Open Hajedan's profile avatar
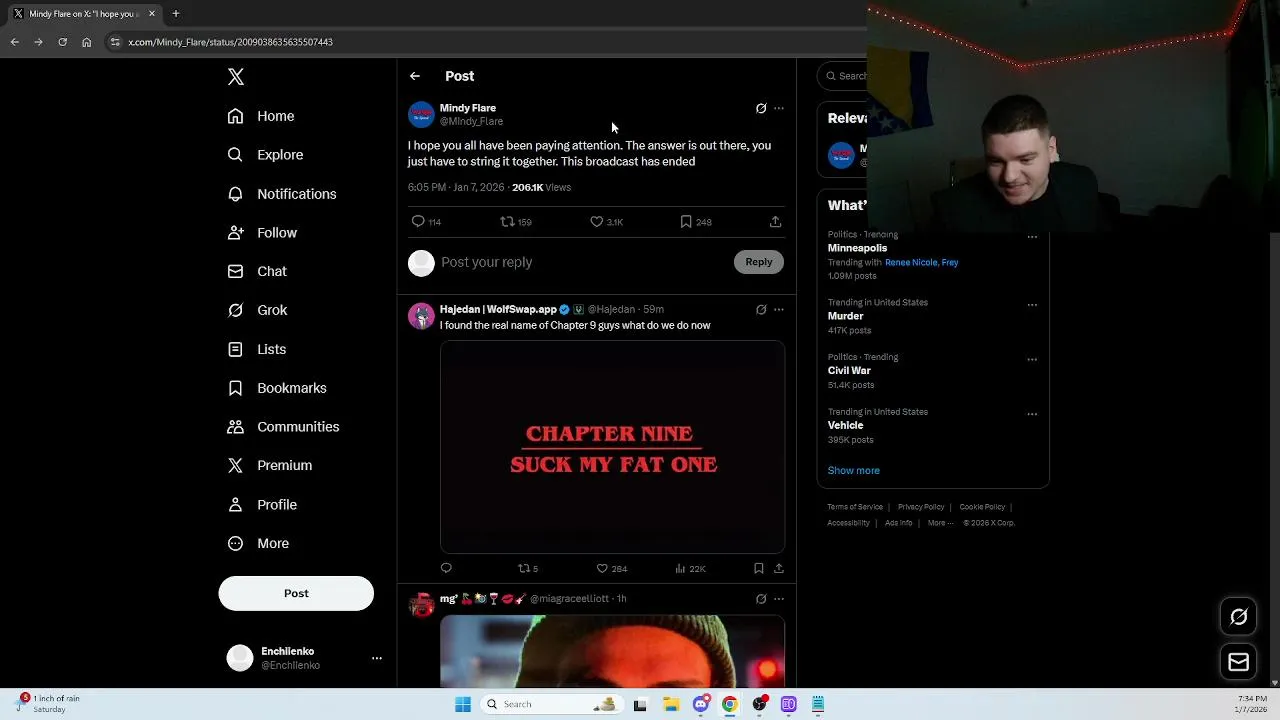Screen dimensions: 1280x720 tap(421, 316)
